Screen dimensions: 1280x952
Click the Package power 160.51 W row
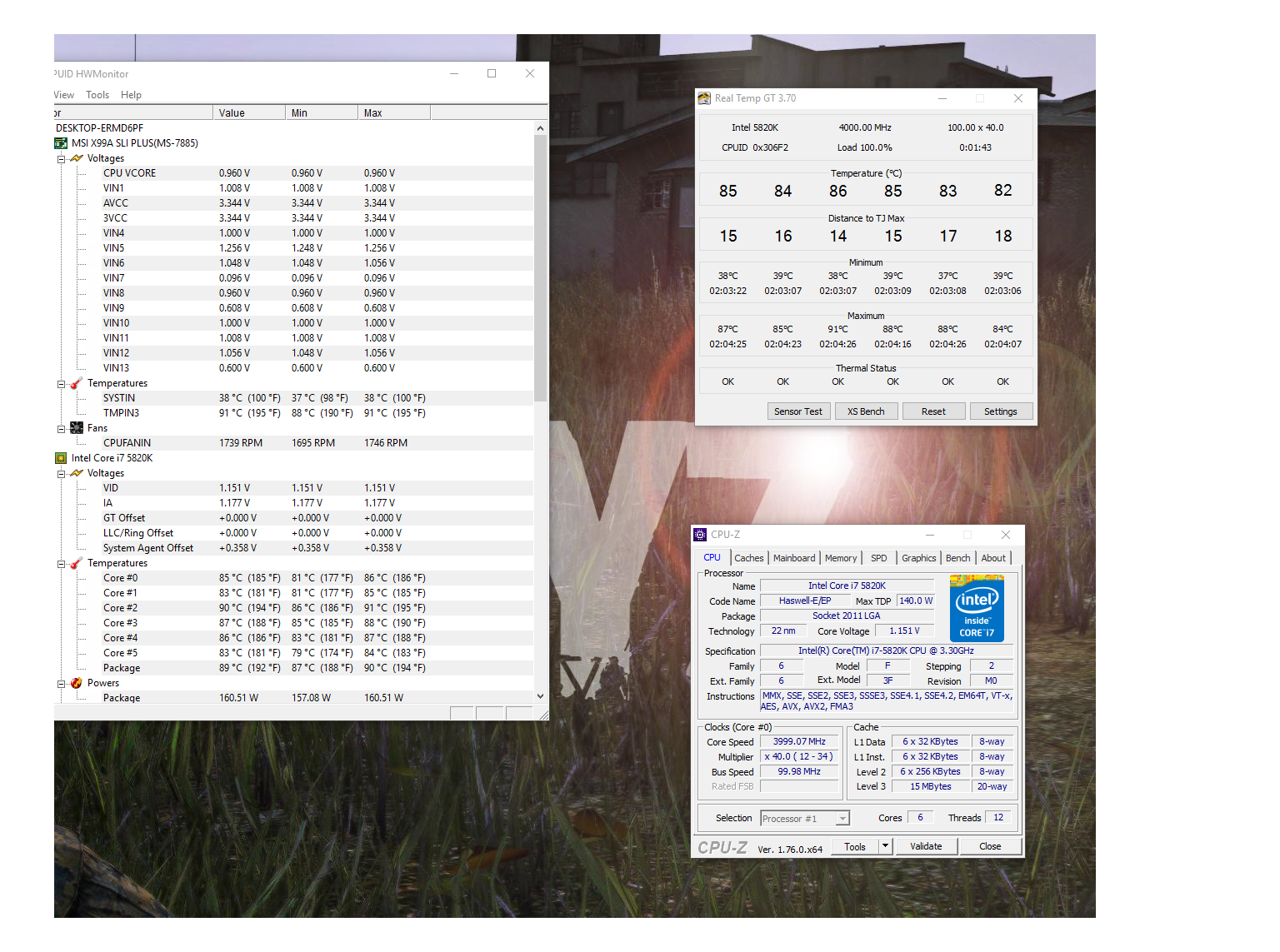(293, 698)
